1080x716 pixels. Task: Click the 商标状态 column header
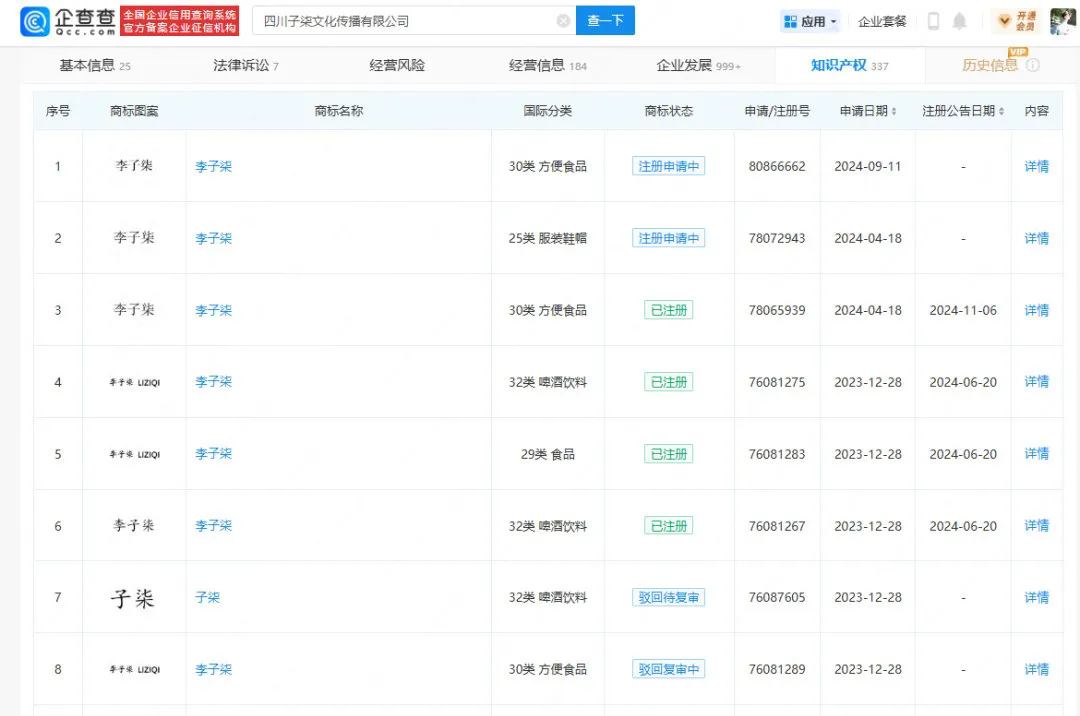pos(669,111)
